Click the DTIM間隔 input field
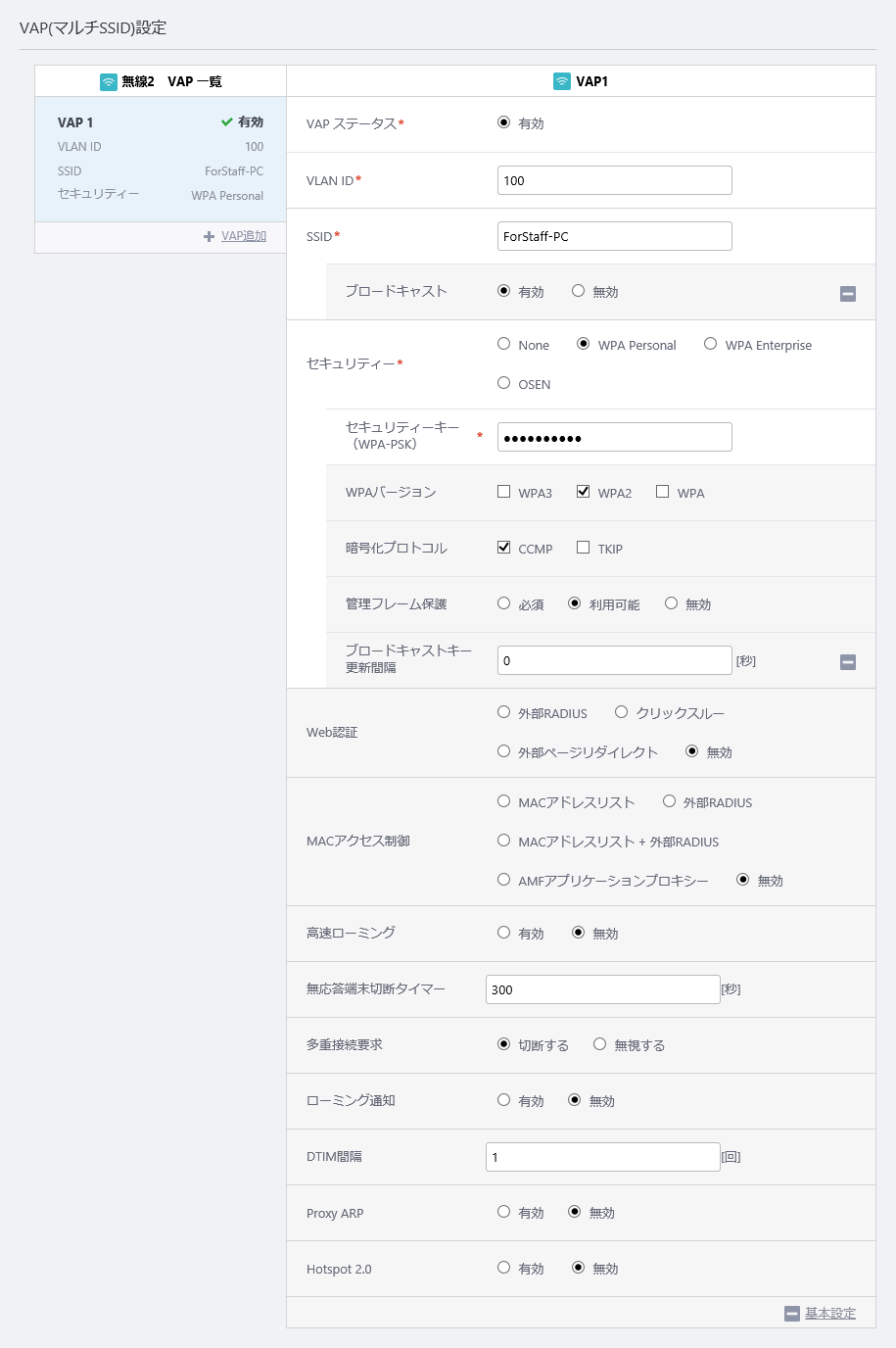 click(x=603, y=1157)
